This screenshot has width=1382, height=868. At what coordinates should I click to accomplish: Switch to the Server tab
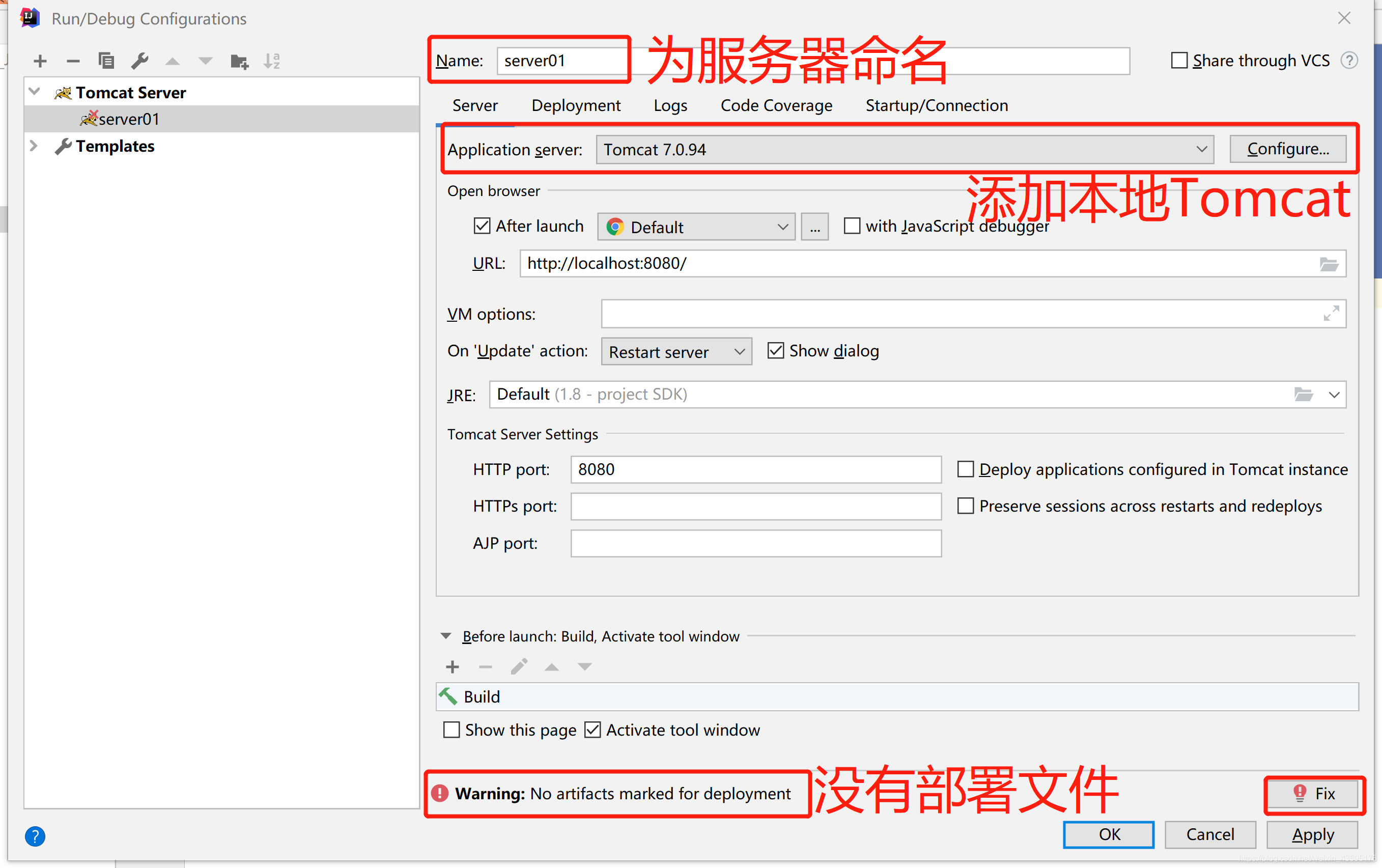click(474, 105)
